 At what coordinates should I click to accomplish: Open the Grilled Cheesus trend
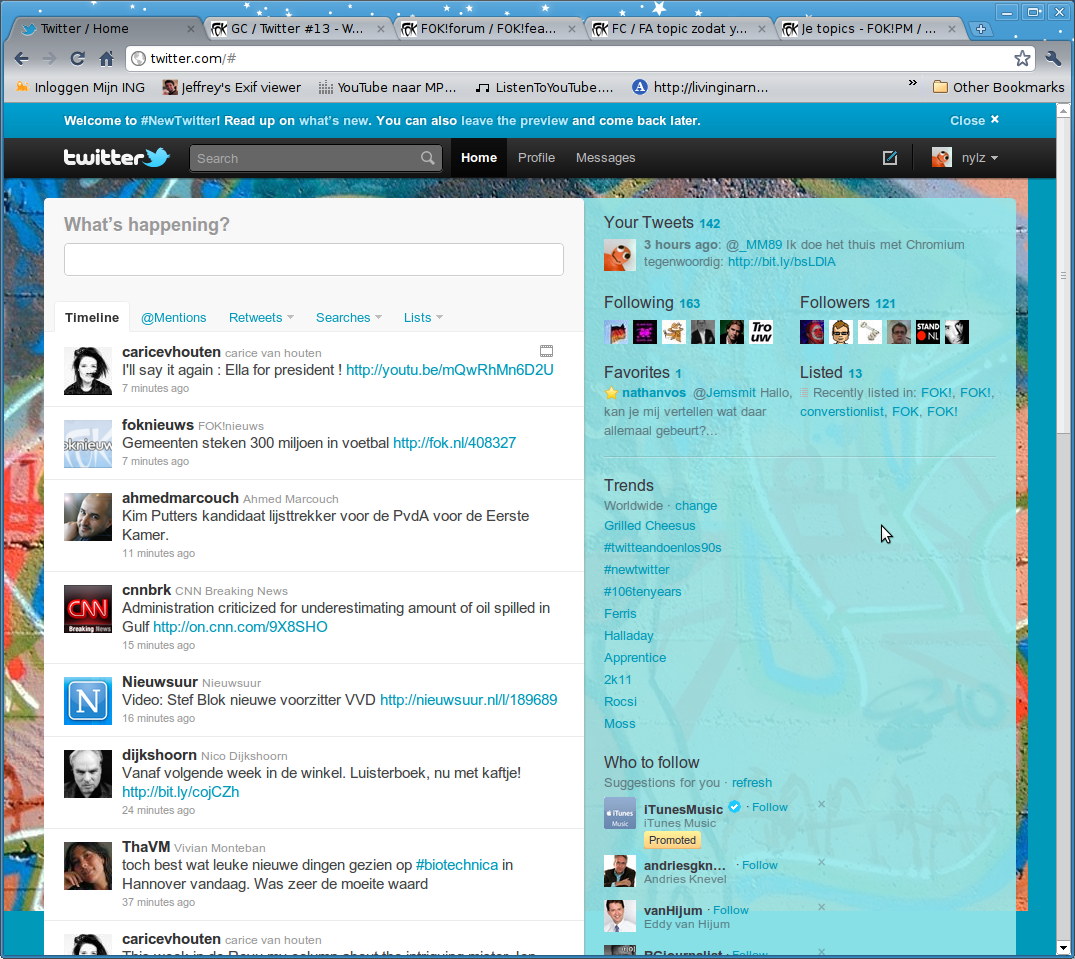click(649, 525)
